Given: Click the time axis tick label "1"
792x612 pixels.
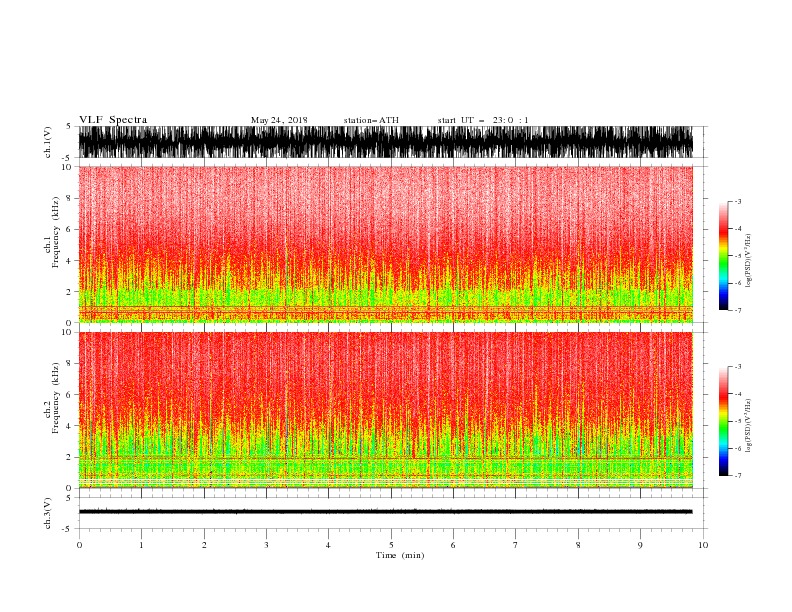Looking at the screenshot, I should coord(141,545).
